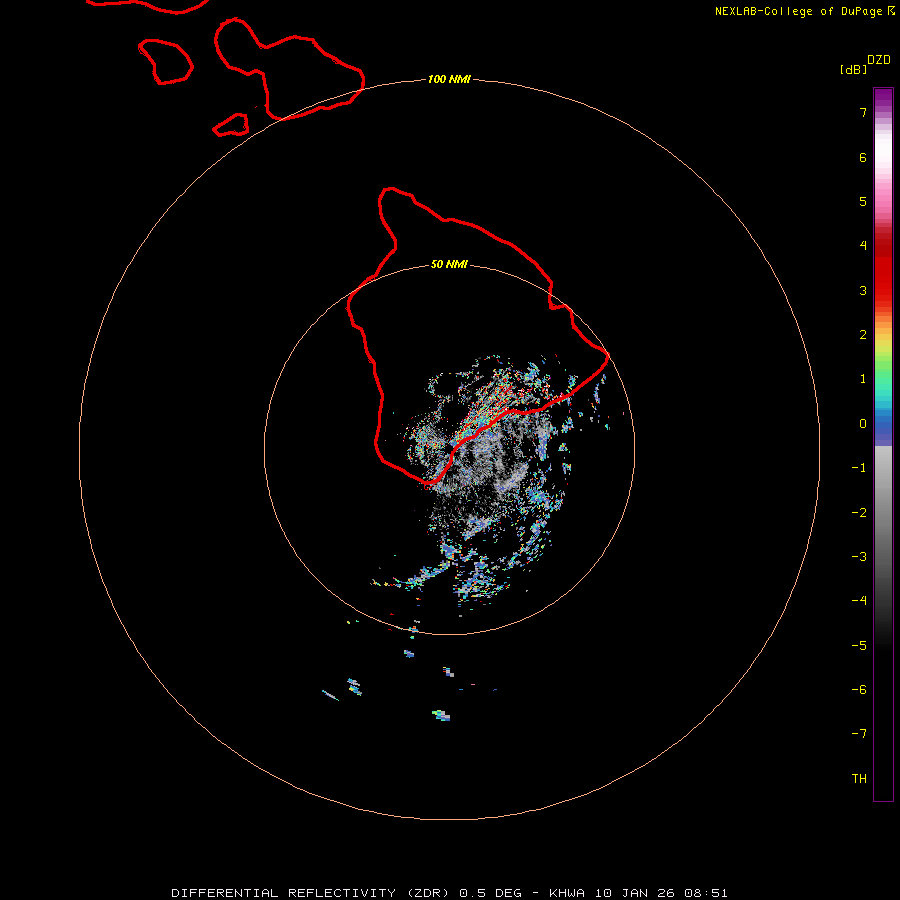Select the -1 value on the colorbar
The width and height of the screenshot is (900, 900).
[859, 468]
